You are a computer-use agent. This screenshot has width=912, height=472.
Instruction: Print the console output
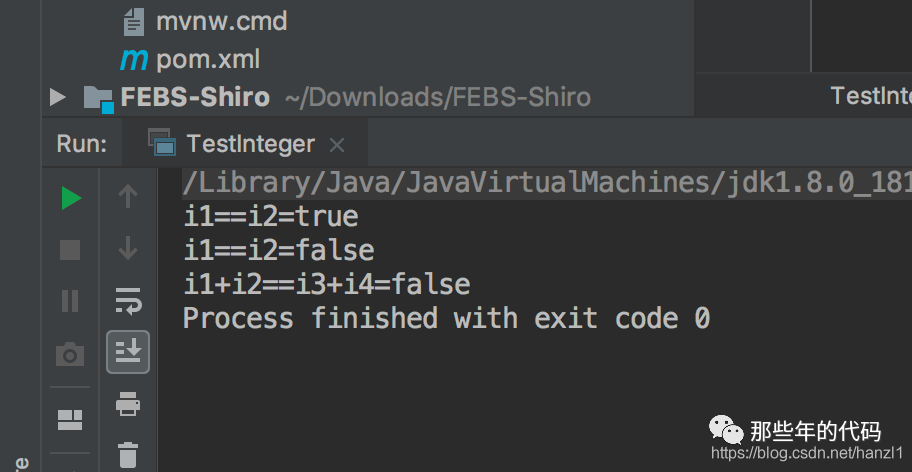pyautogui.click(x=128, y=403)
